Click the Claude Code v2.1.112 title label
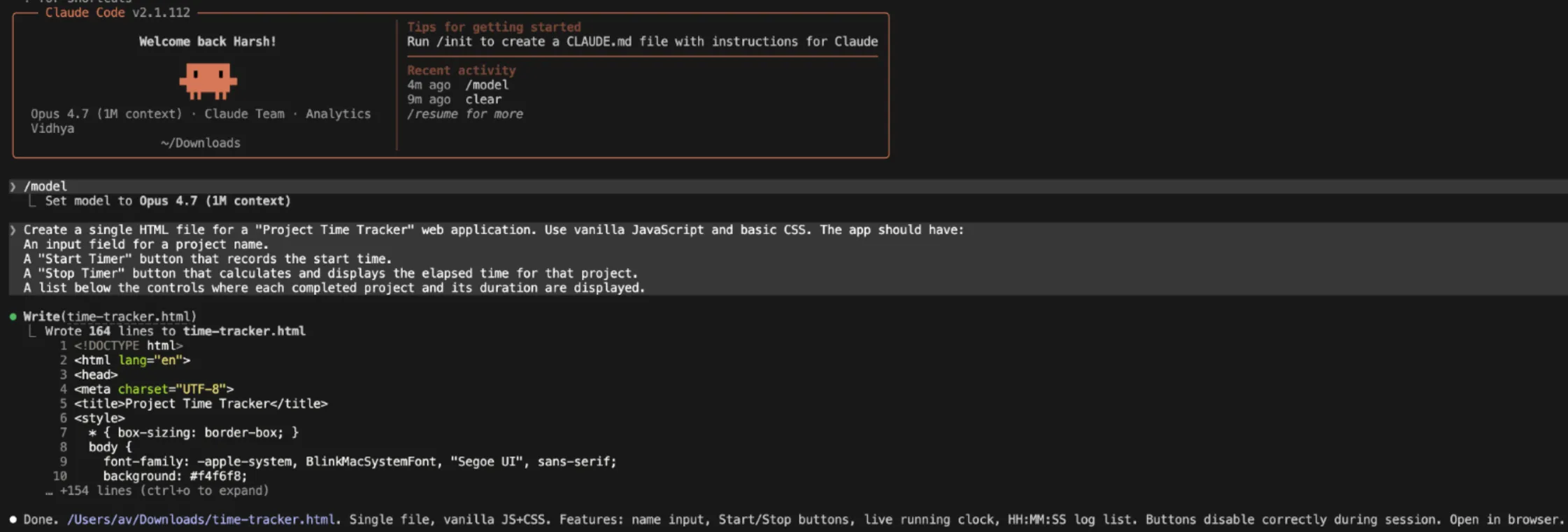 pyautogui.click(x=117, y=13)
